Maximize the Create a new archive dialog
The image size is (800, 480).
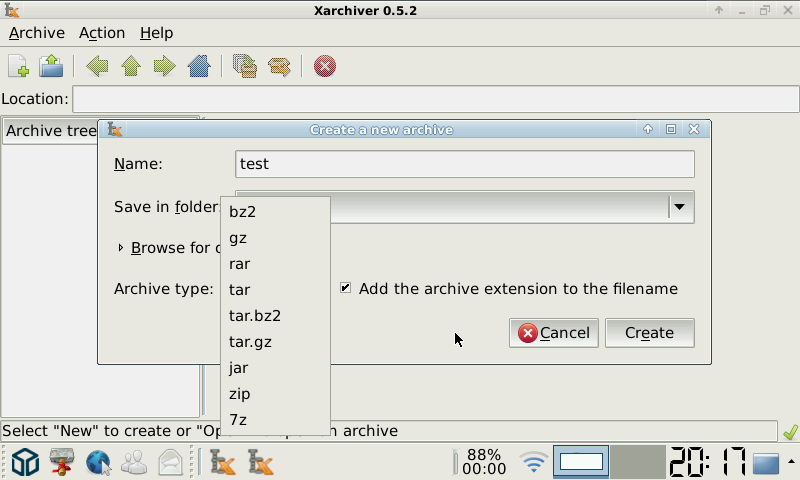point(671,130)
